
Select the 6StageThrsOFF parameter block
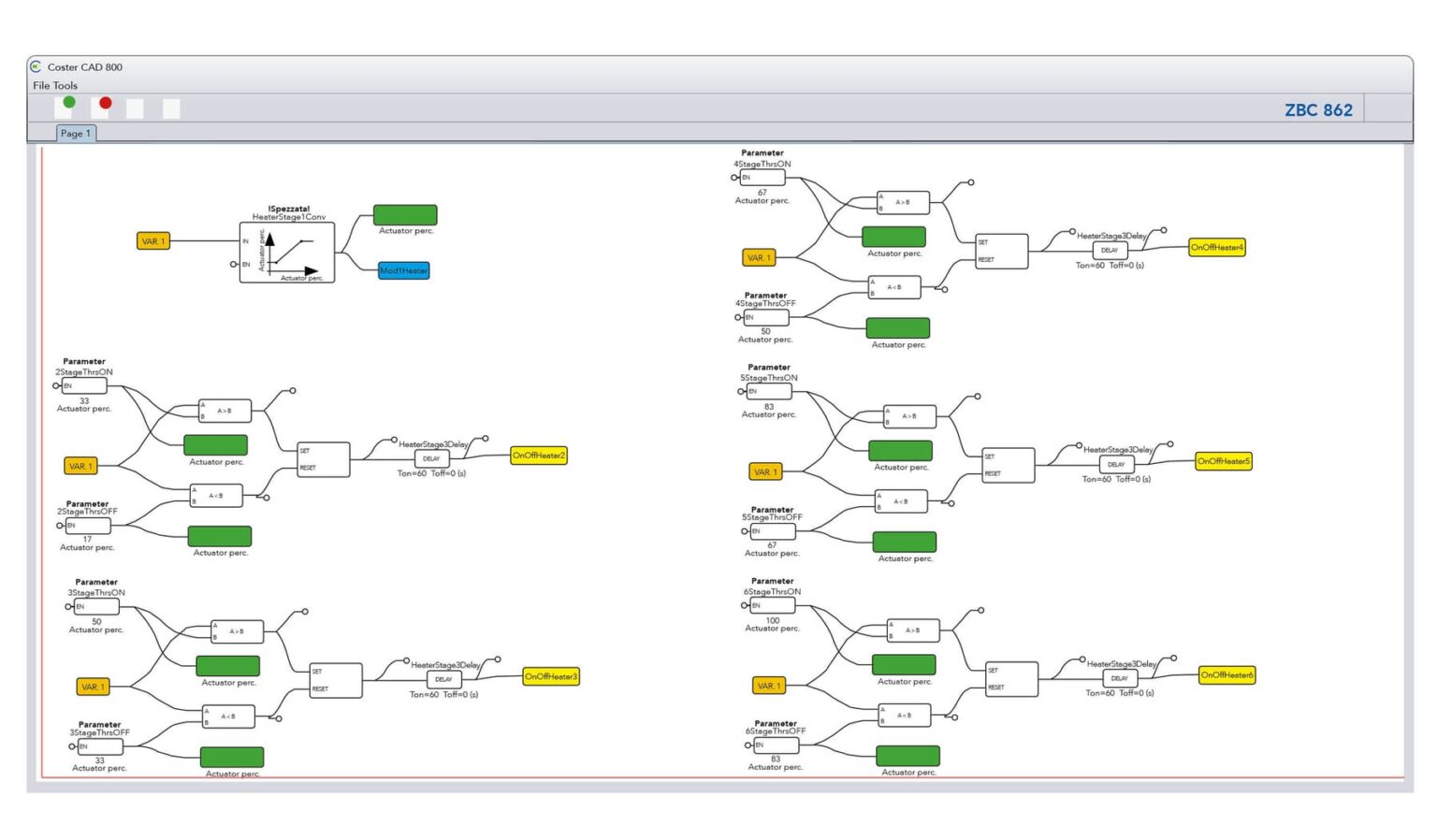(x=777, y=746)
